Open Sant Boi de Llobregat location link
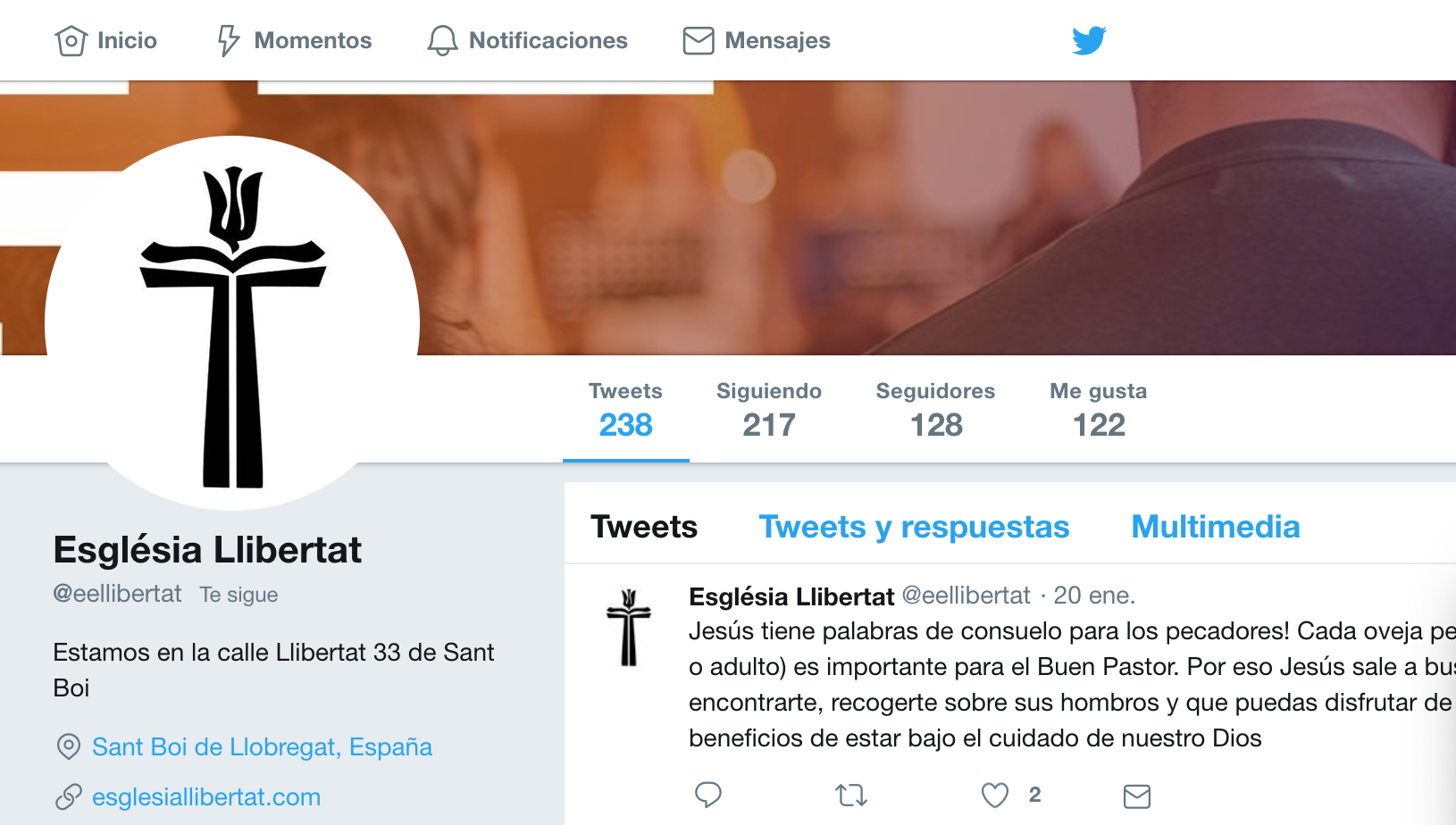The width and height of the screenshot is (1456, 825). [x=262, y=747]
